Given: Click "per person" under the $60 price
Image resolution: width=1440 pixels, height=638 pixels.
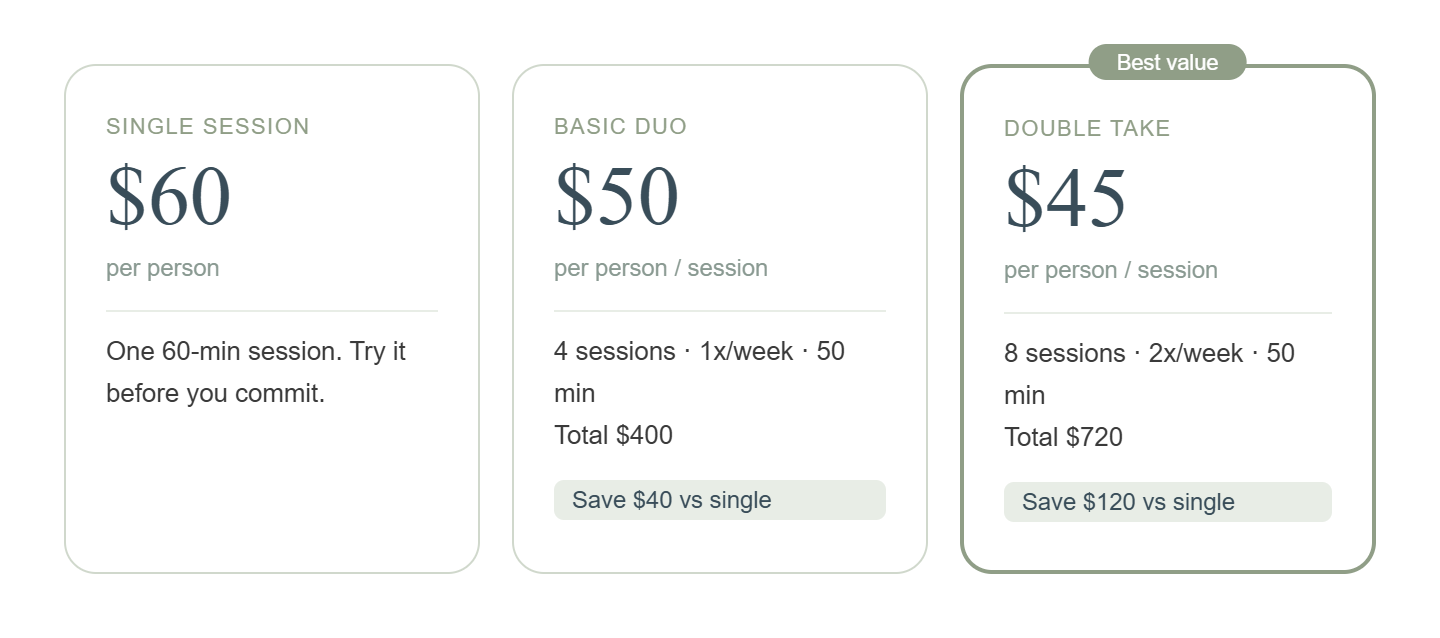Looking at the screenshot, I should (163, 268).
